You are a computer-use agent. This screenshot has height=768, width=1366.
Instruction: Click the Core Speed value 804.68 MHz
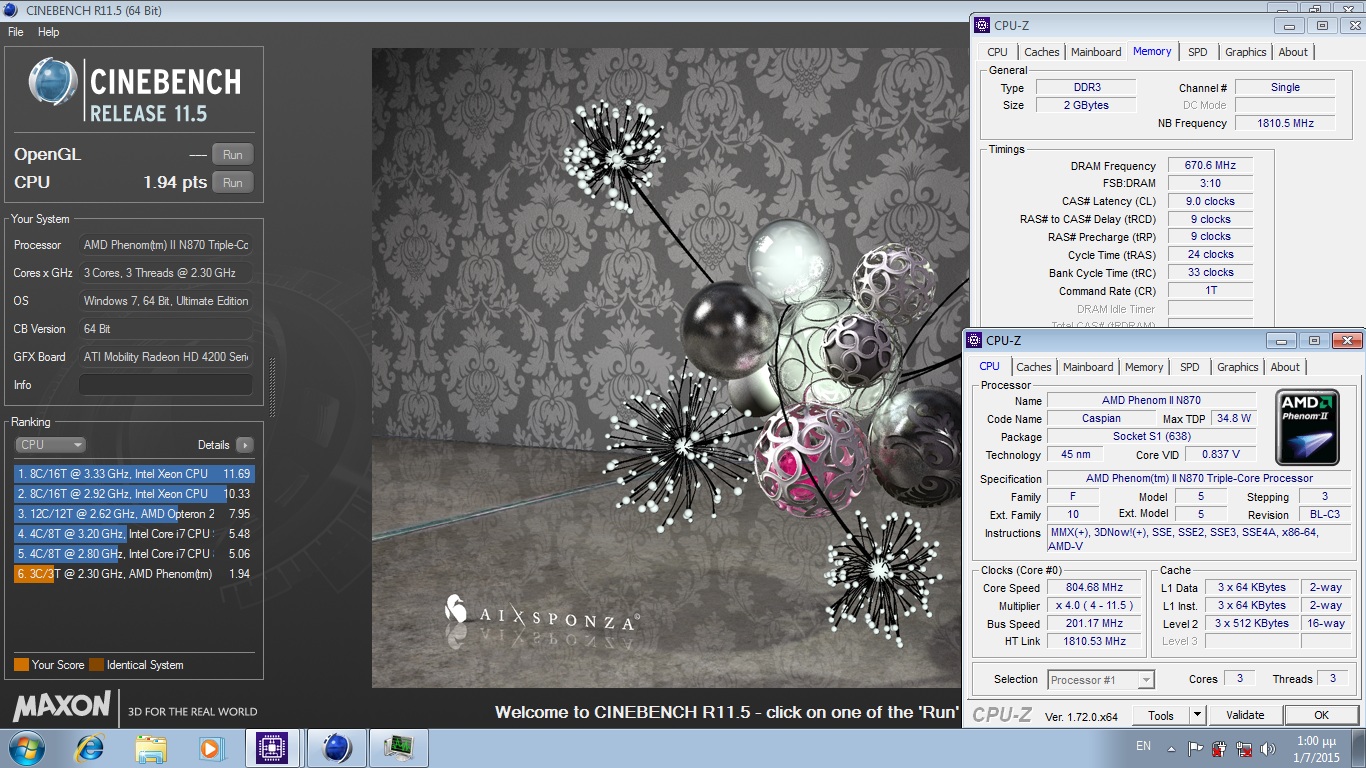1094,588
